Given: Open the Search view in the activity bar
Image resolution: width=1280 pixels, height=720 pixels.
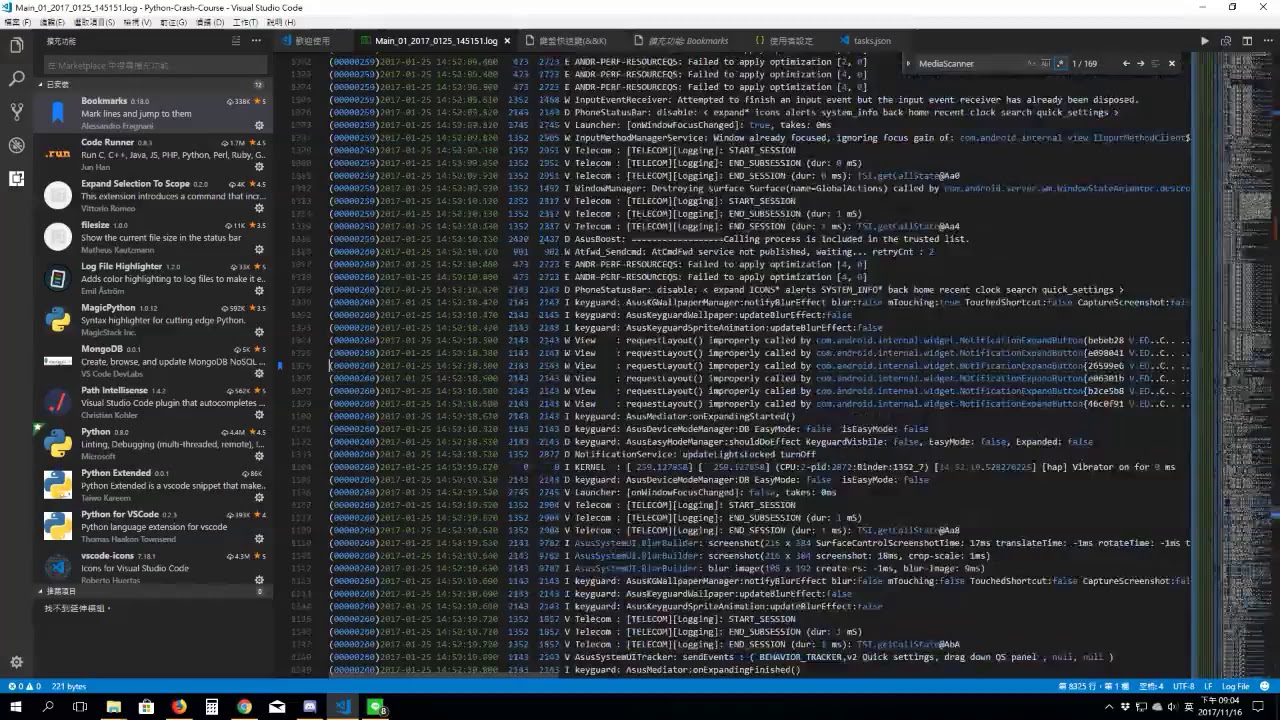Looking at the screenshot, I should tap(16, 78).
